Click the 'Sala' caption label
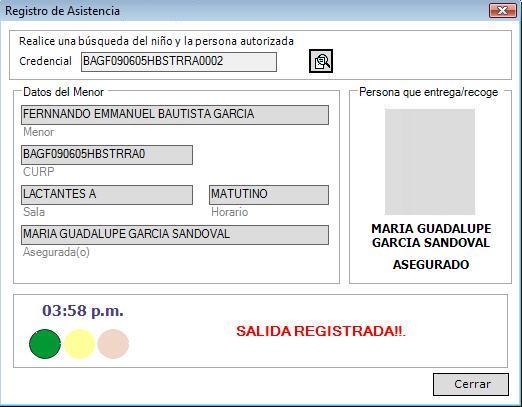The width and height of the screenshot is (522, 407). 34,212
